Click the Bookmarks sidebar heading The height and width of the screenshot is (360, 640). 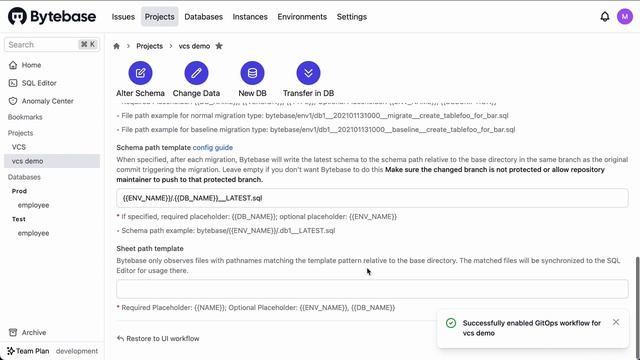pos(25,117)
